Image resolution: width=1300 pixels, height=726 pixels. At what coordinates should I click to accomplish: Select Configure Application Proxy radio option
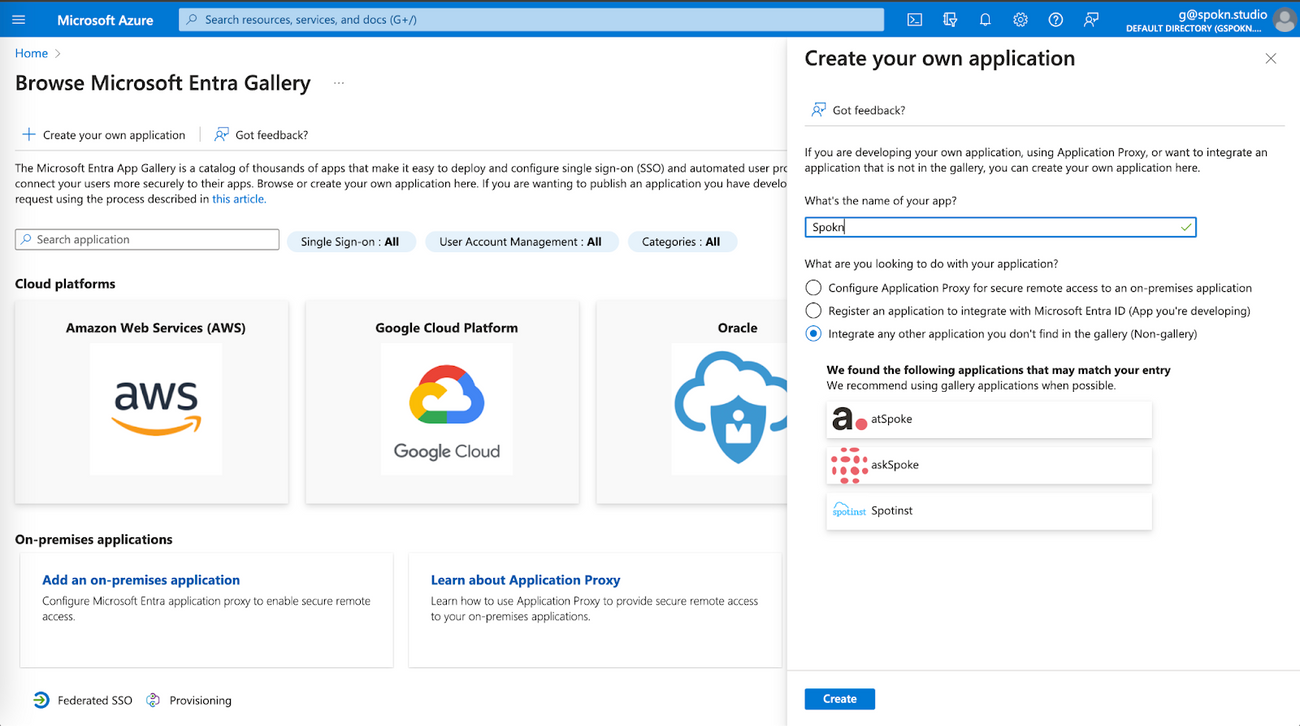tap(813, 288)
